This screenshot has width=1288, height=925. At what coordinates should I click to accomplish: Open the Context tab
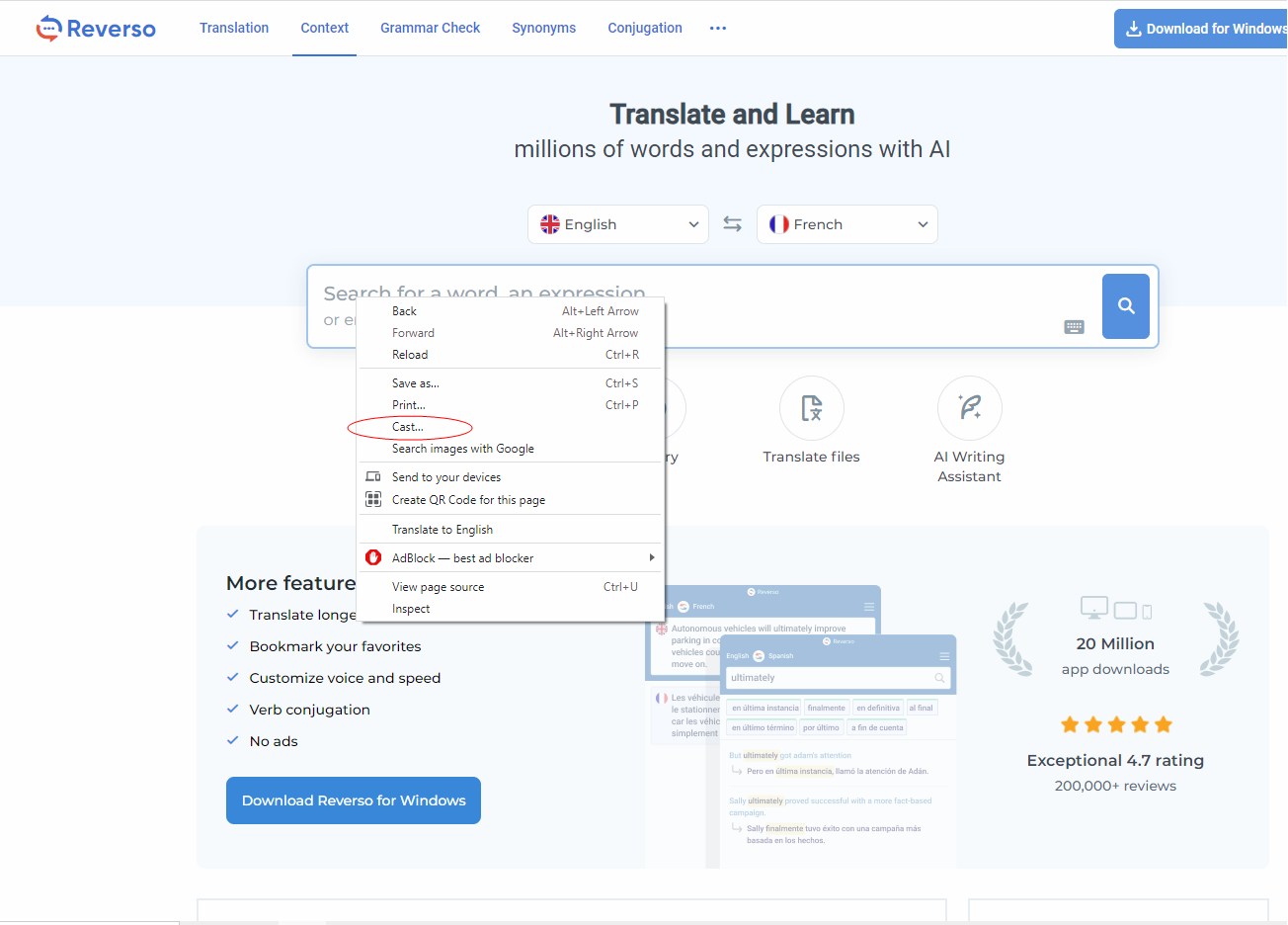pyautogui.click(x=325, y=28)
